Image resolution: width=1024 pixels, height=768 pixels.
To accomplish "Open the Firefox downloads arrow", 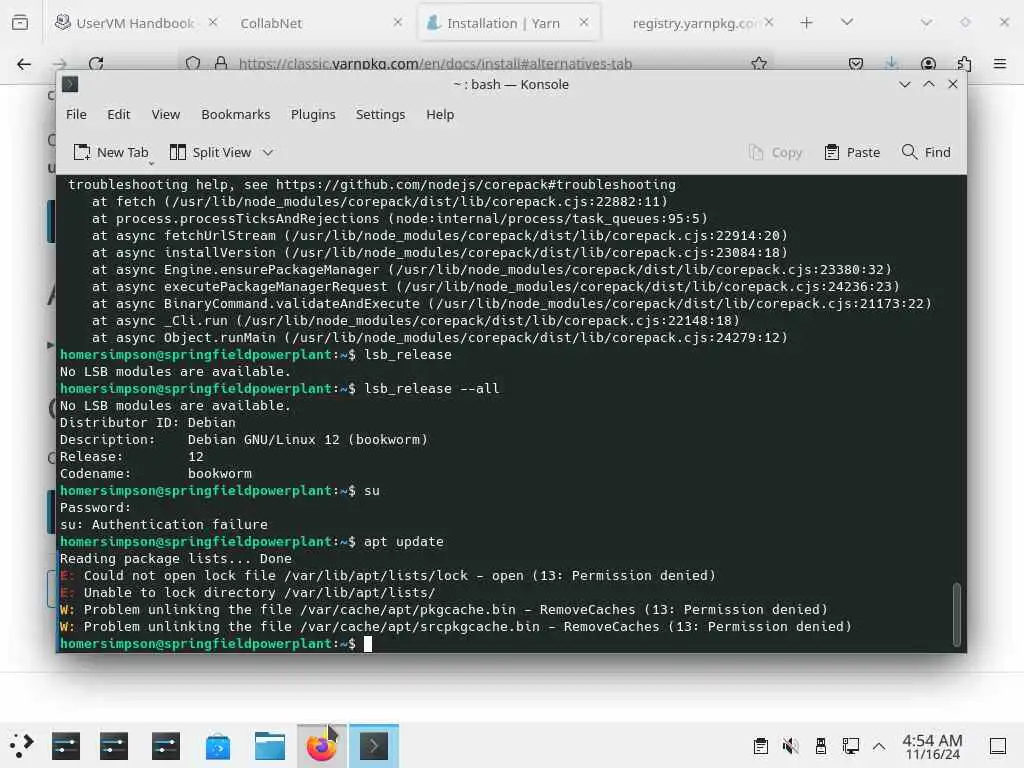I will point(891,63).
